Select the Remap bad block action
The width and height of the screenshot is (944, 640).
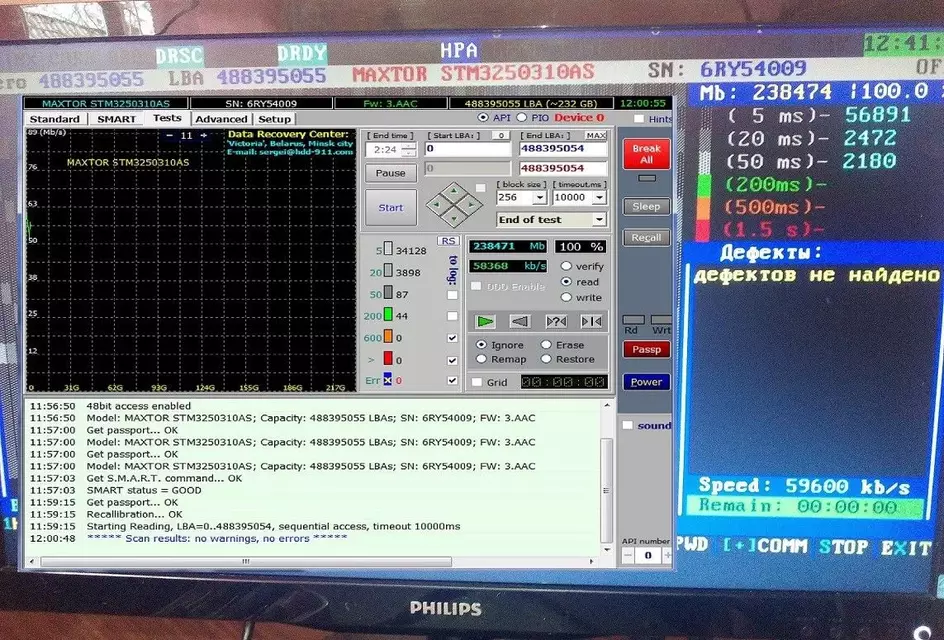pyautogui.click(x=481, y=359)
